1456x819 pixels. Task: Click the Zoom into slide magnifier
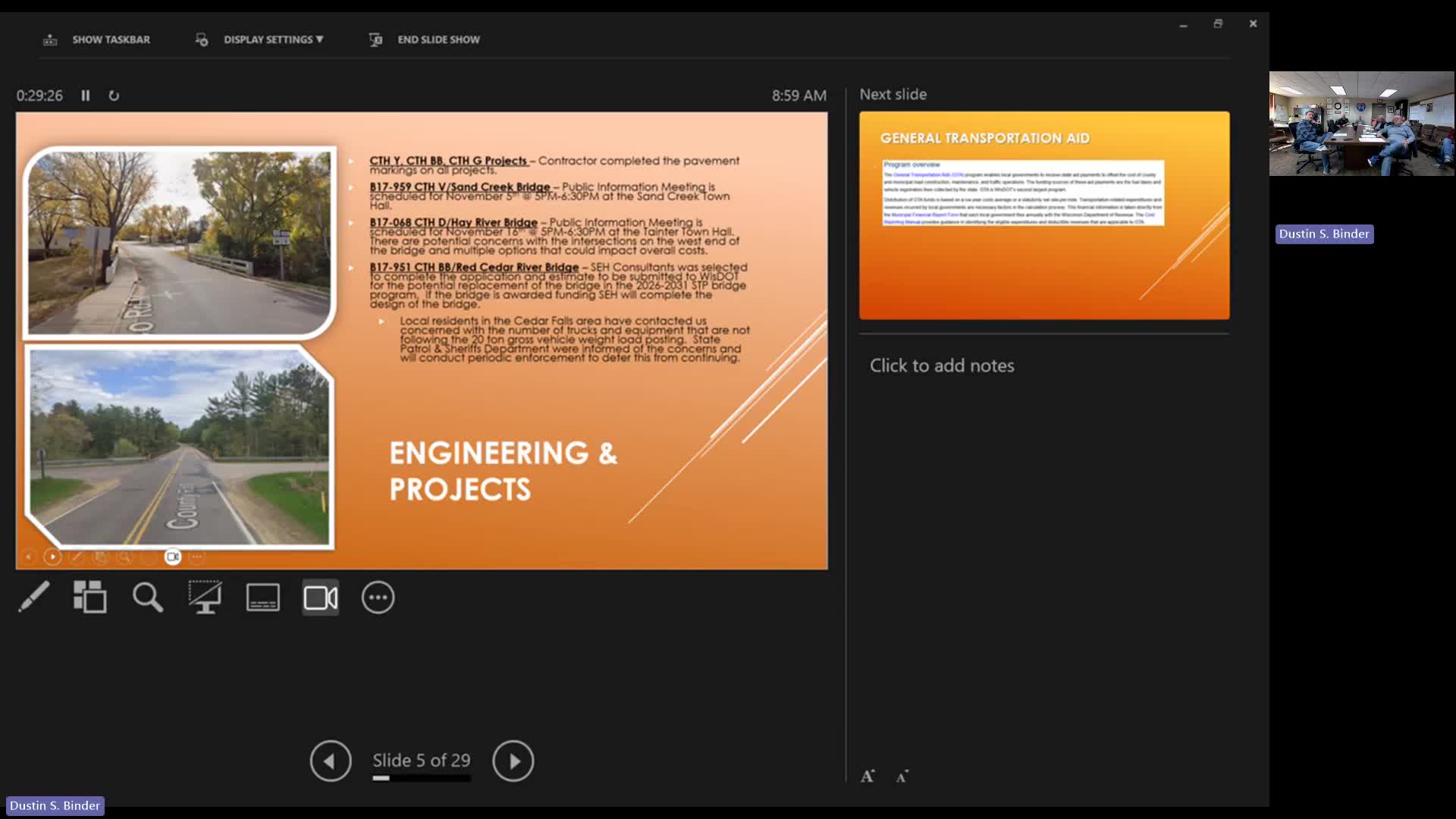(147, 598)
